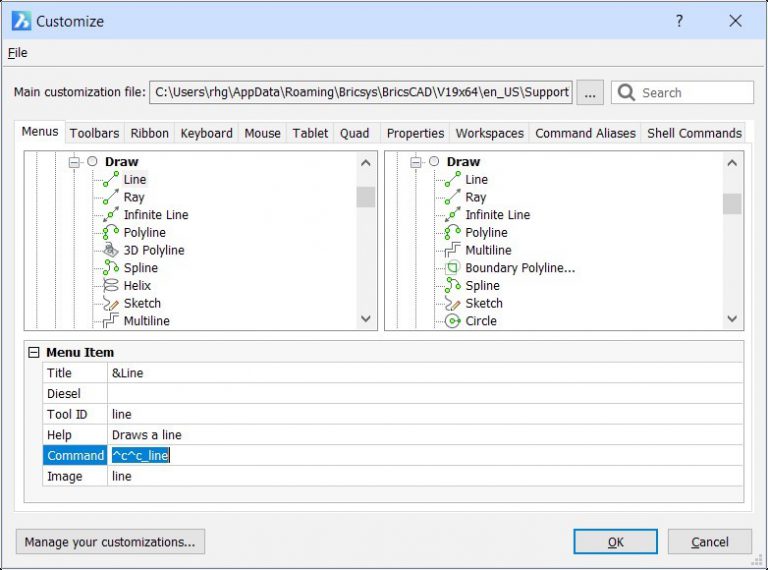Switch to the Quad tab
Screen dimensions: 768x570
354,133
